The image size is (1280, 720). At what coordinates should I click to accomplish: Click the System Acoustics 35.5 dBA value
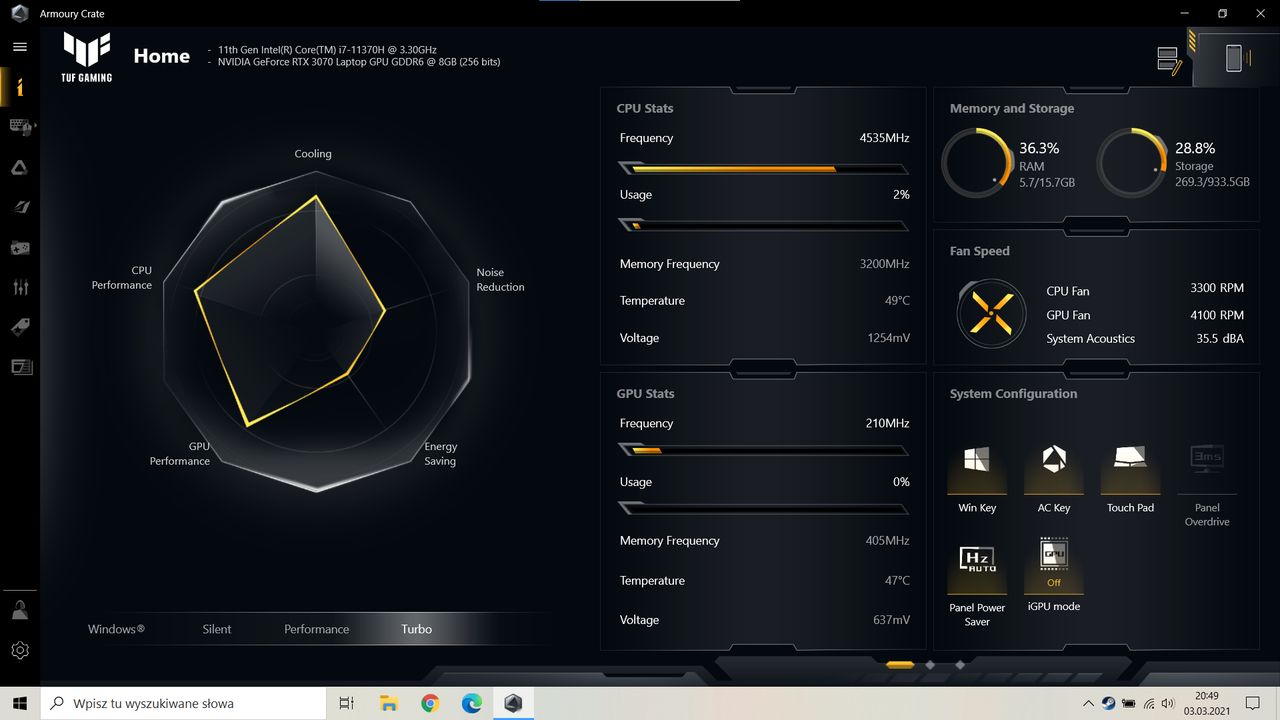1220,338
